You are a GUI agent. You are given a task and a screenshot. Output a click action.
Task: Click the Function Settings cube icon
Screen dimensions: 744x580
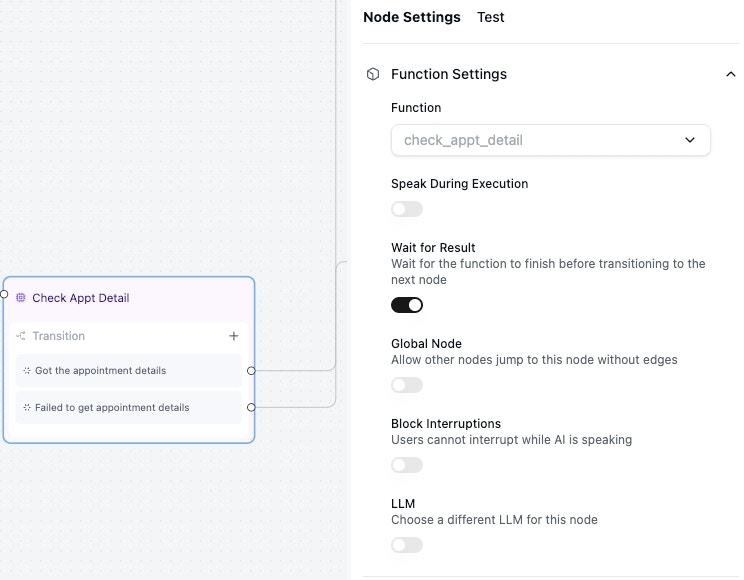coord(373,74)
